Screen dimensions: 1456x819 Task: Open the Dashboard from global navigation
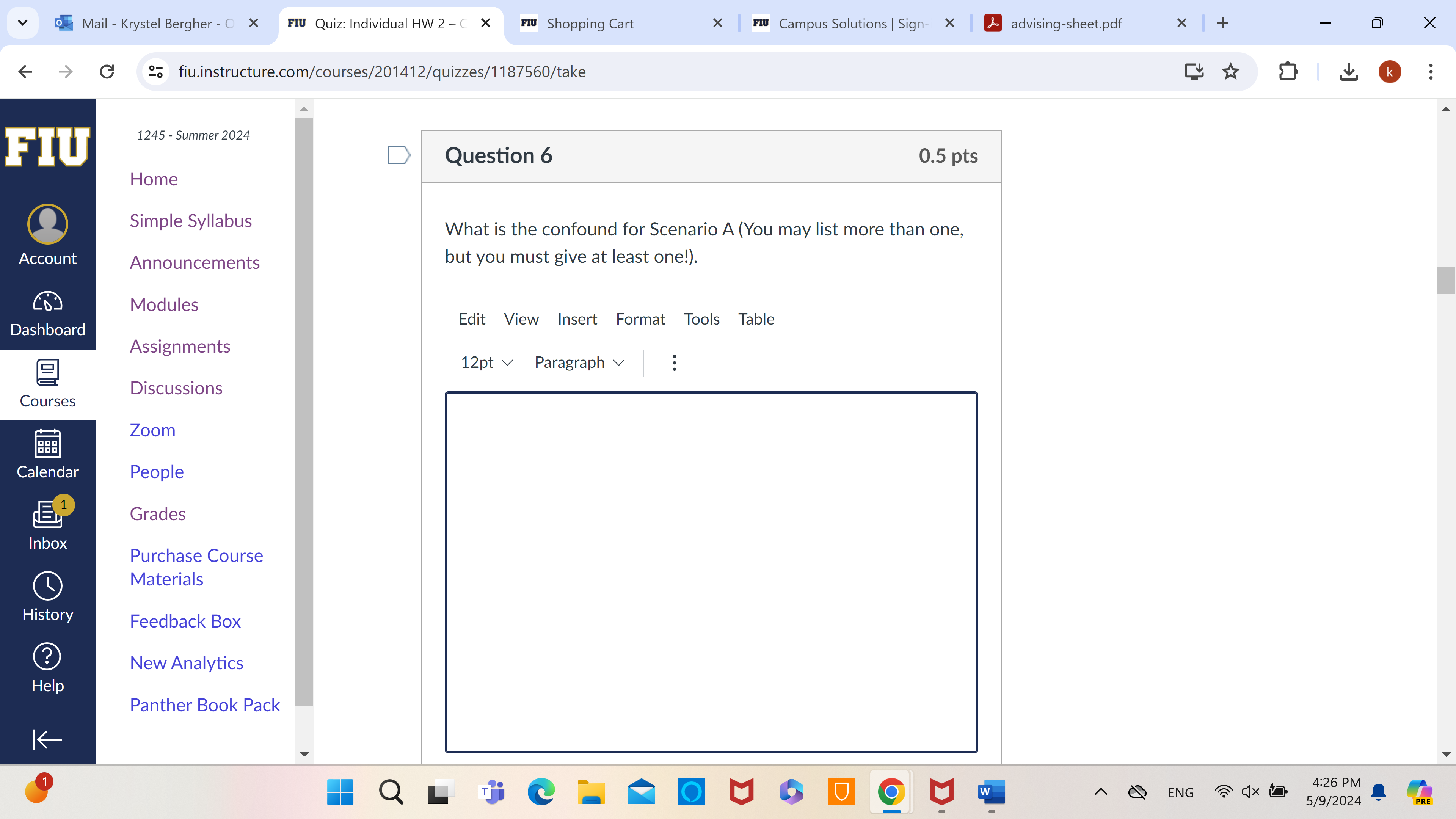[x=47, y=314]
